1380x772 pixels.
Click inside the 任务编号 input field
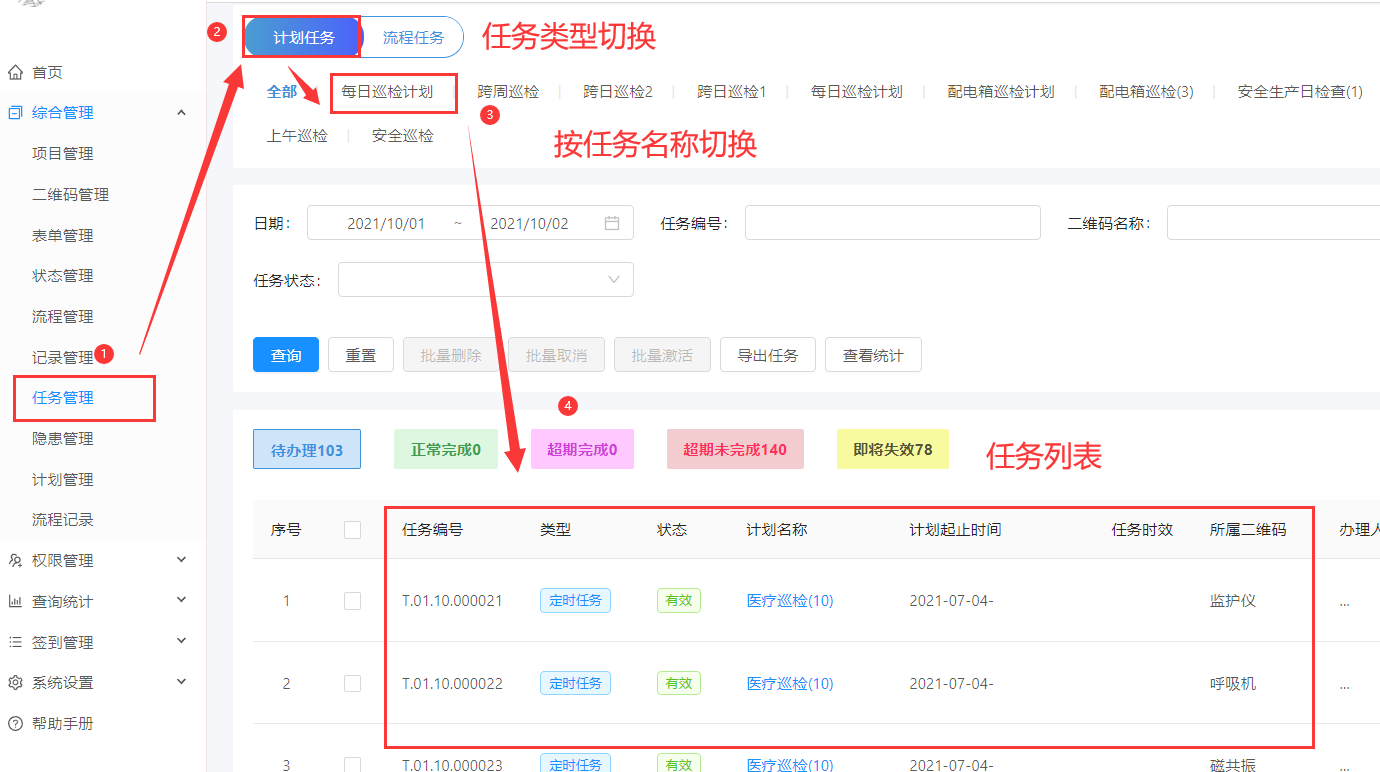pyautogui.click(x=890, y=222)
